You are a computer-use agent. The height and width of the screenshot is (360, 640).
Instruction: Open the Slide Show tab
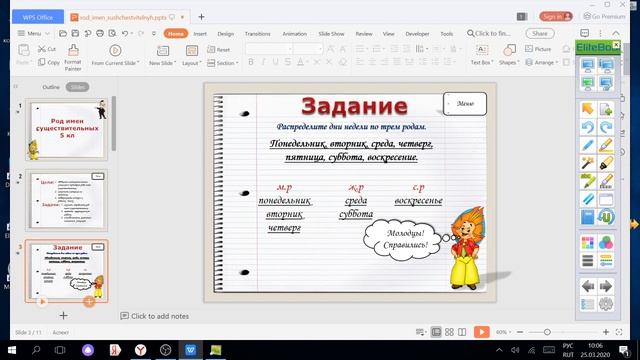click(331, 34)
